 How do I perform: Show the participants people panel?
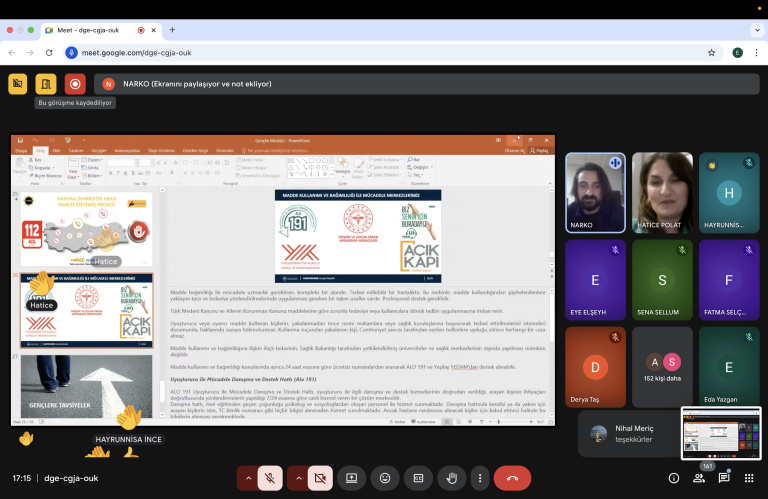click(699, 478)
